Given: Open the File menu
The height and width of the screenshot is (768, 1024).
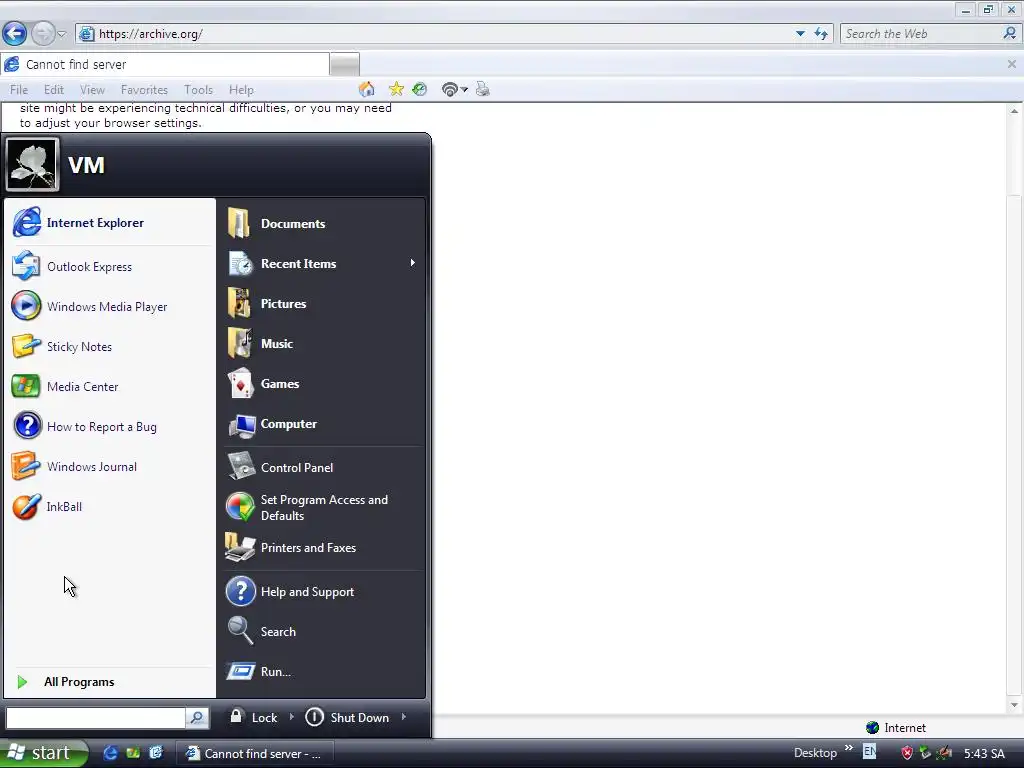Looking at the screenshot, I should coord(19,89).
